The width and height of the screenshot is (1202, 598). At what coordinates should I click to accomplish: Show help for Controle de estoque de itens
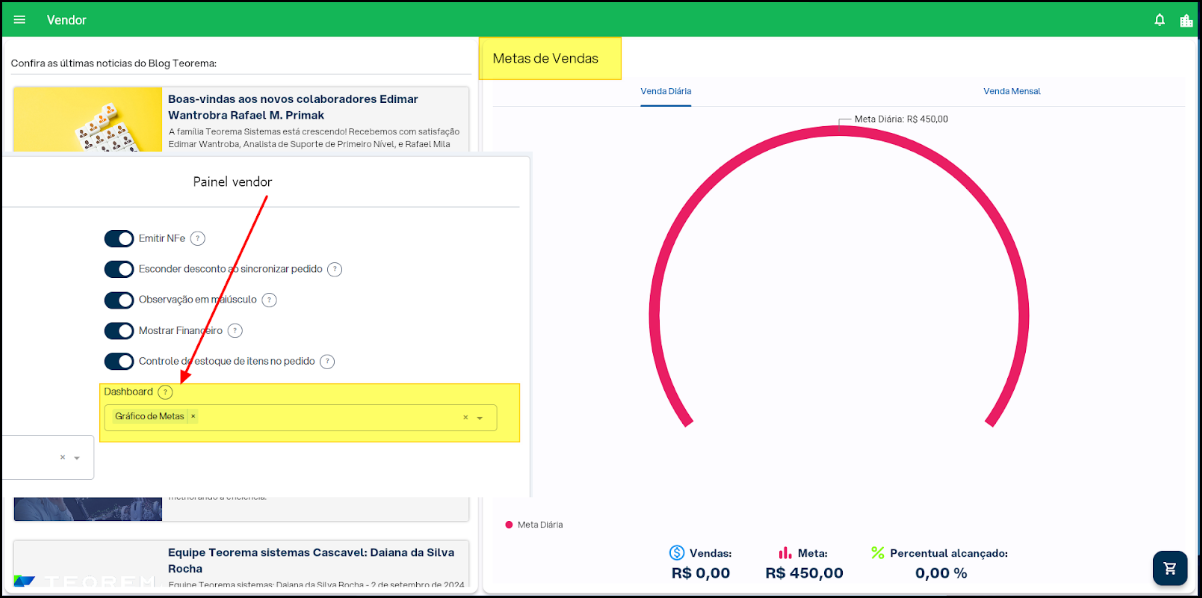click(x=327, y=361)
